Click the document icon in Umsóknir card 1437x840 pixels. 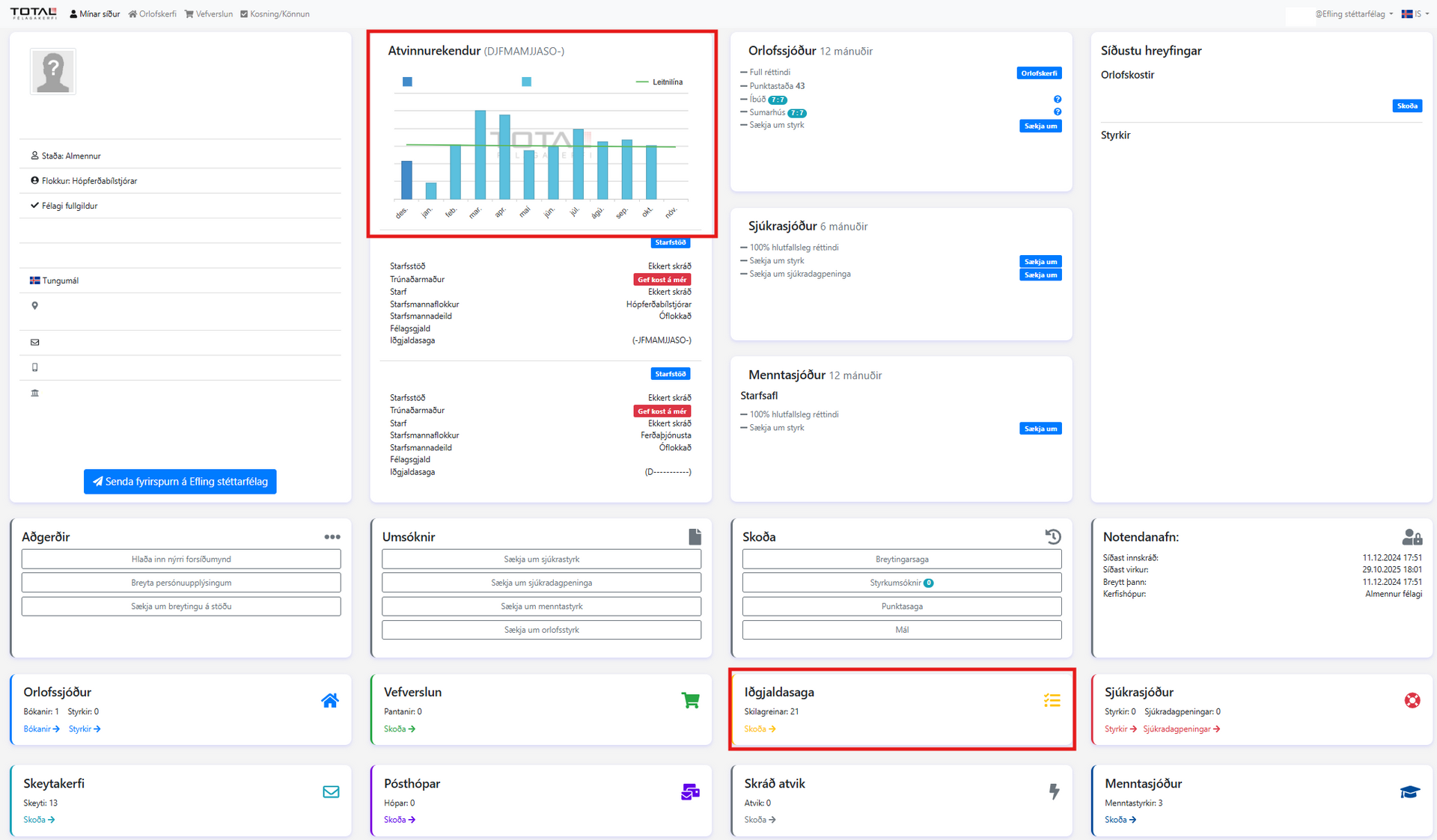pos(695,537)
